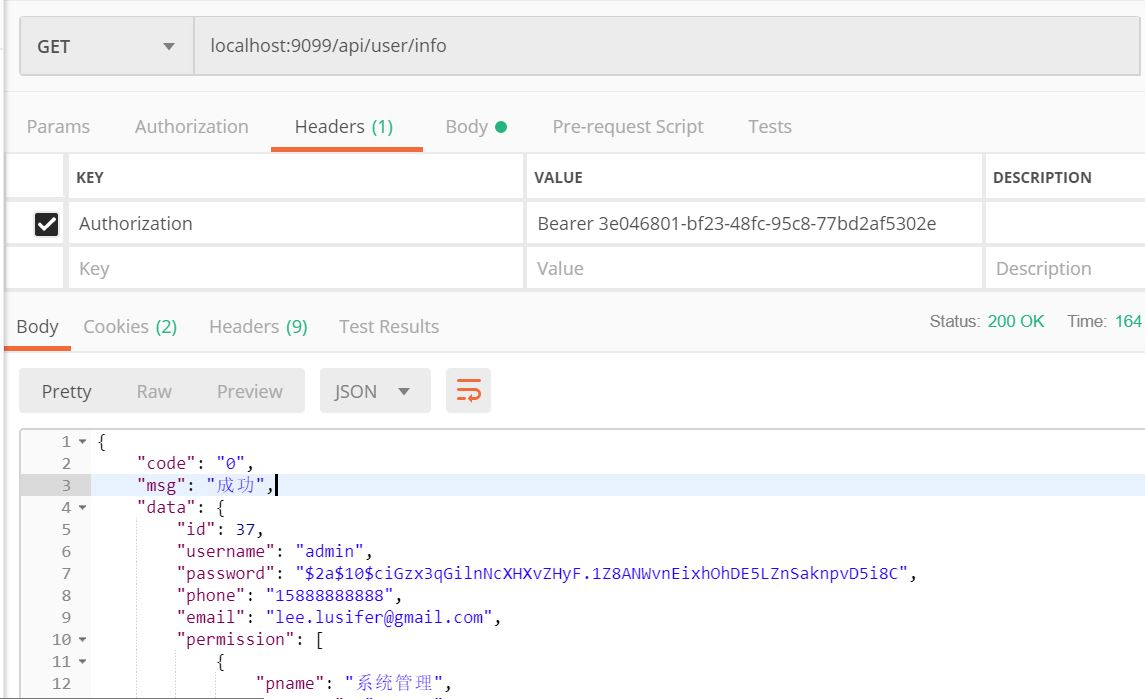Image resolution: width=1145 pixels, height=699 pixels.
Task: Open the JSON format dropdown
Action: pos(375,391)
